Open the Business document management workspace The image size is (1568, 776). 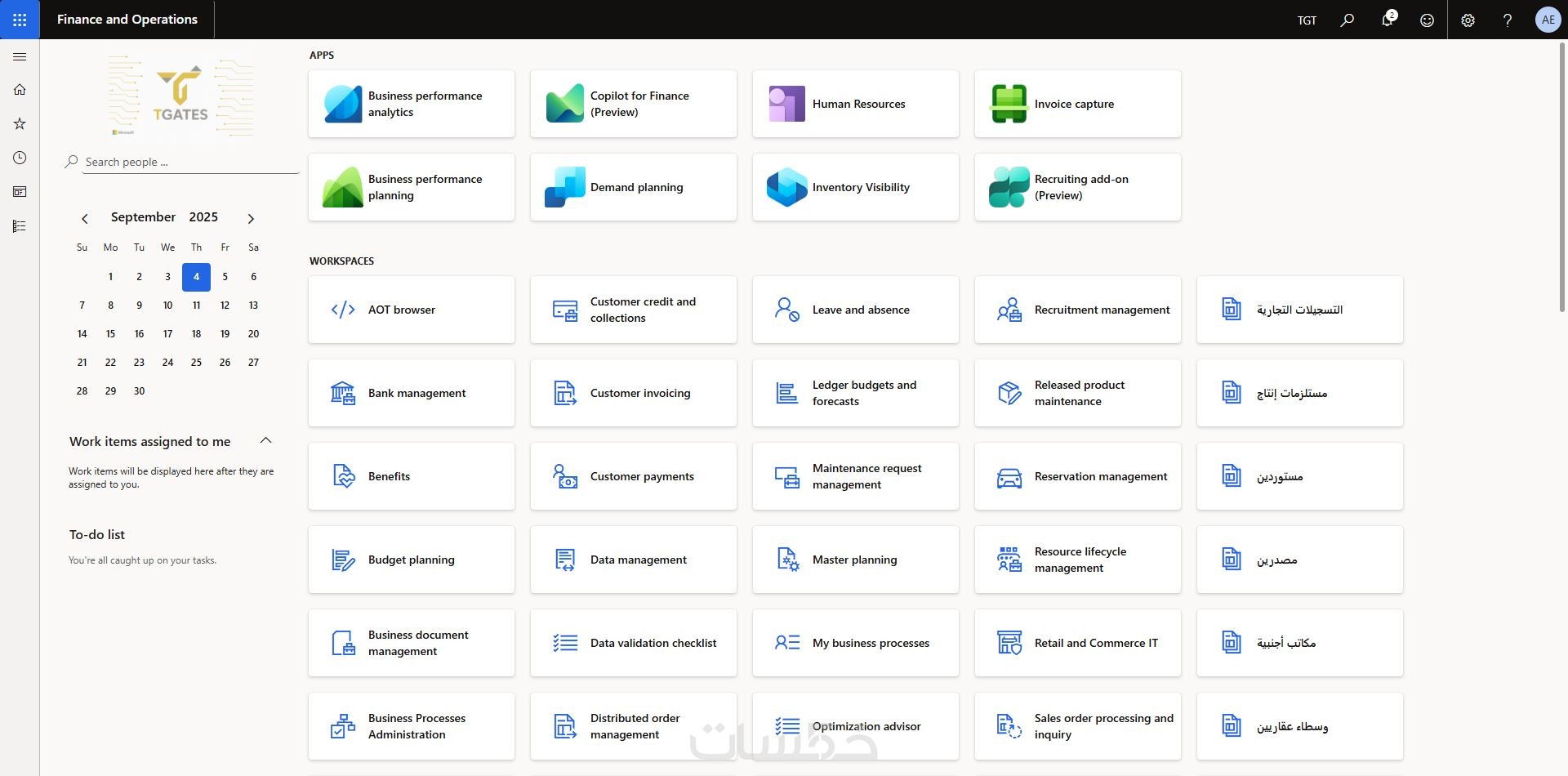[412, 643]
